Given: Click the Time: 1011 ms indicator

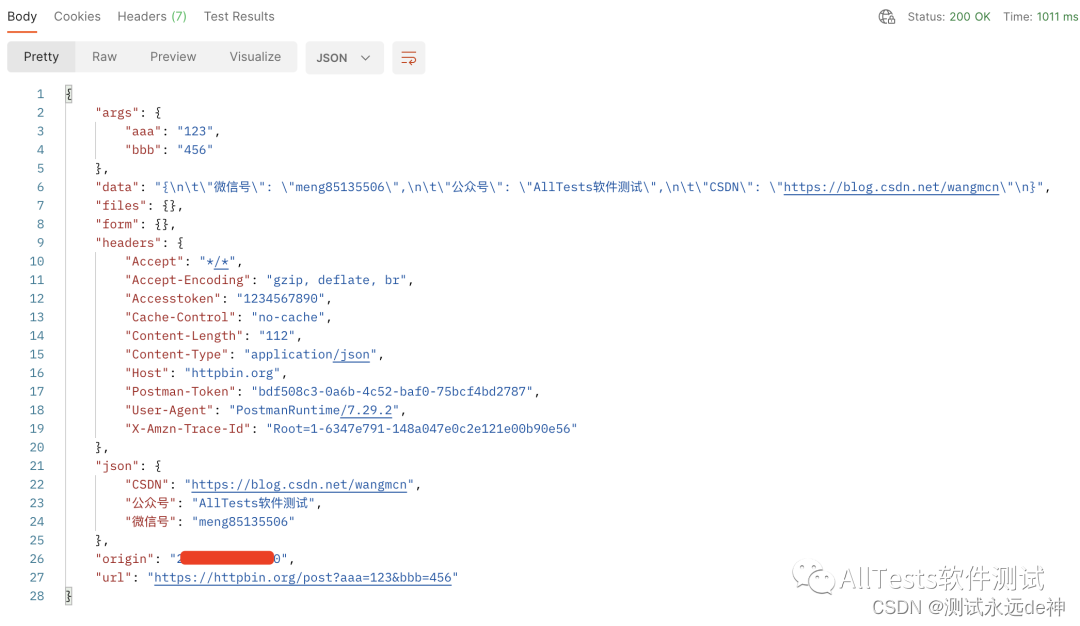Looking at the screenshot, I should 1040,16.
